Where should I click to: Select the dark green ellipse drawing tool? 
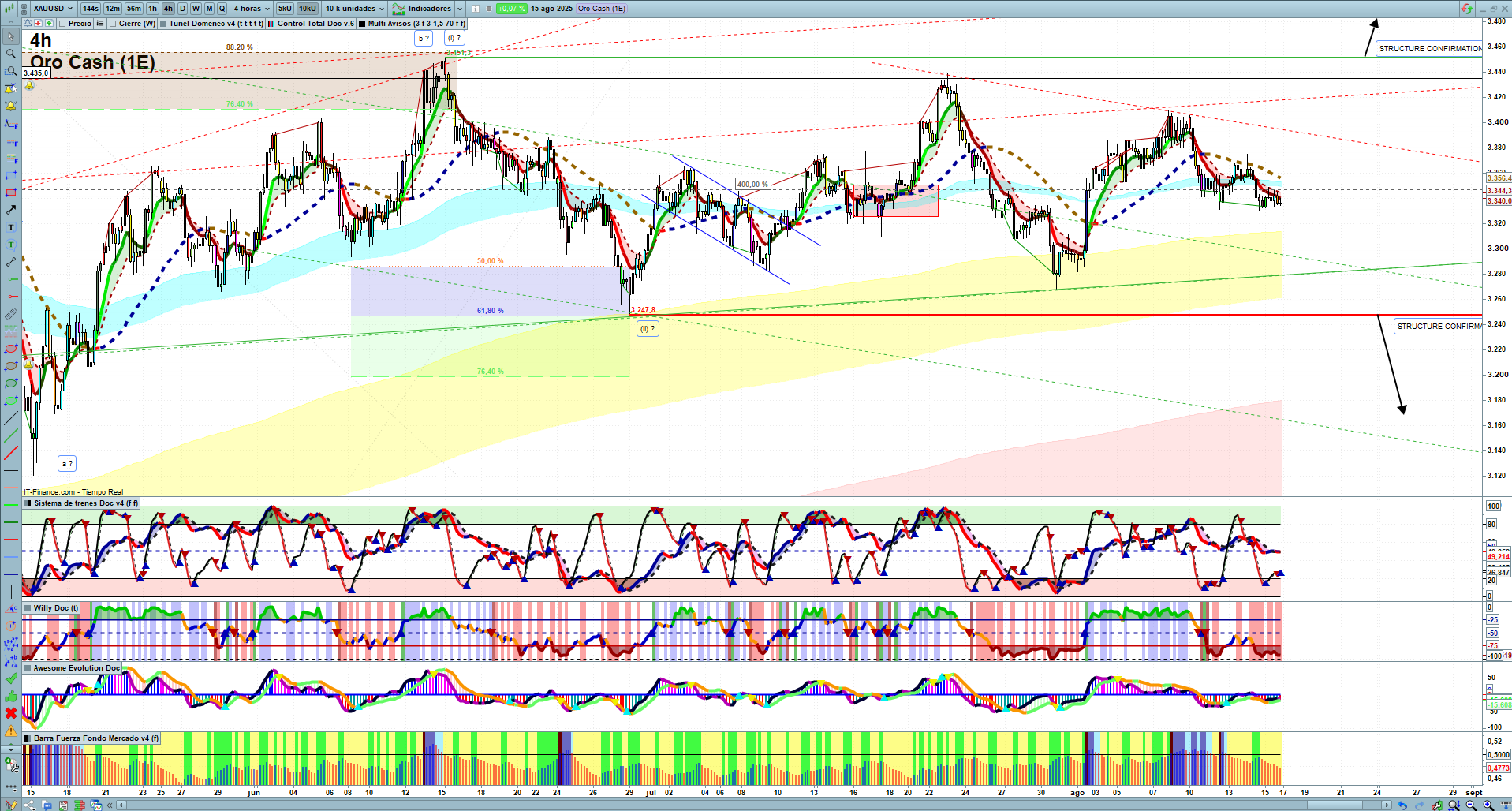pos(11,383)
